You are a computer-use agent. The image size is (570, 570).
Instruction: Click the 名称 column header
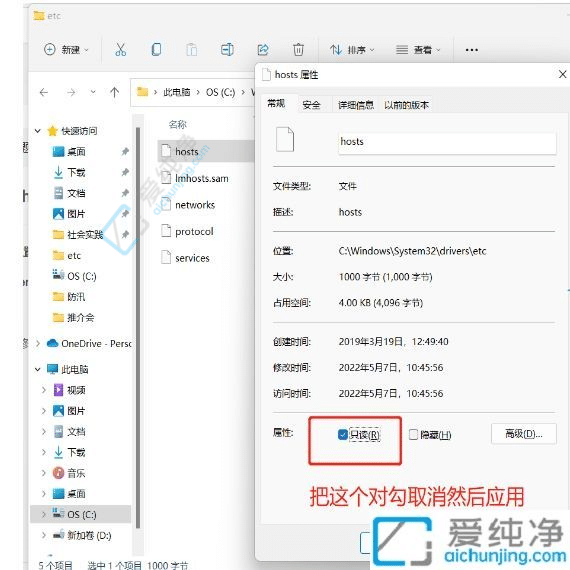click(177, 125)
